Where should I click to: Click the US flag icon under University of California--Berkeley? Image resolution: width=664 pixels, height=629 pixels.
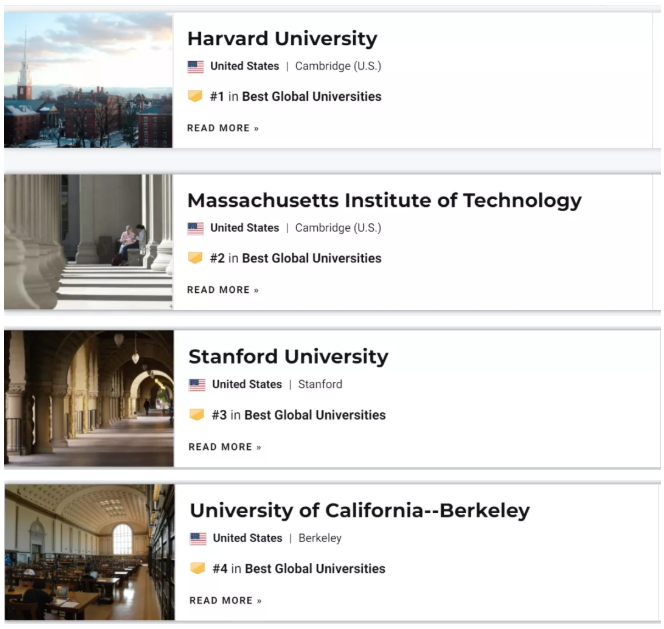198,539
